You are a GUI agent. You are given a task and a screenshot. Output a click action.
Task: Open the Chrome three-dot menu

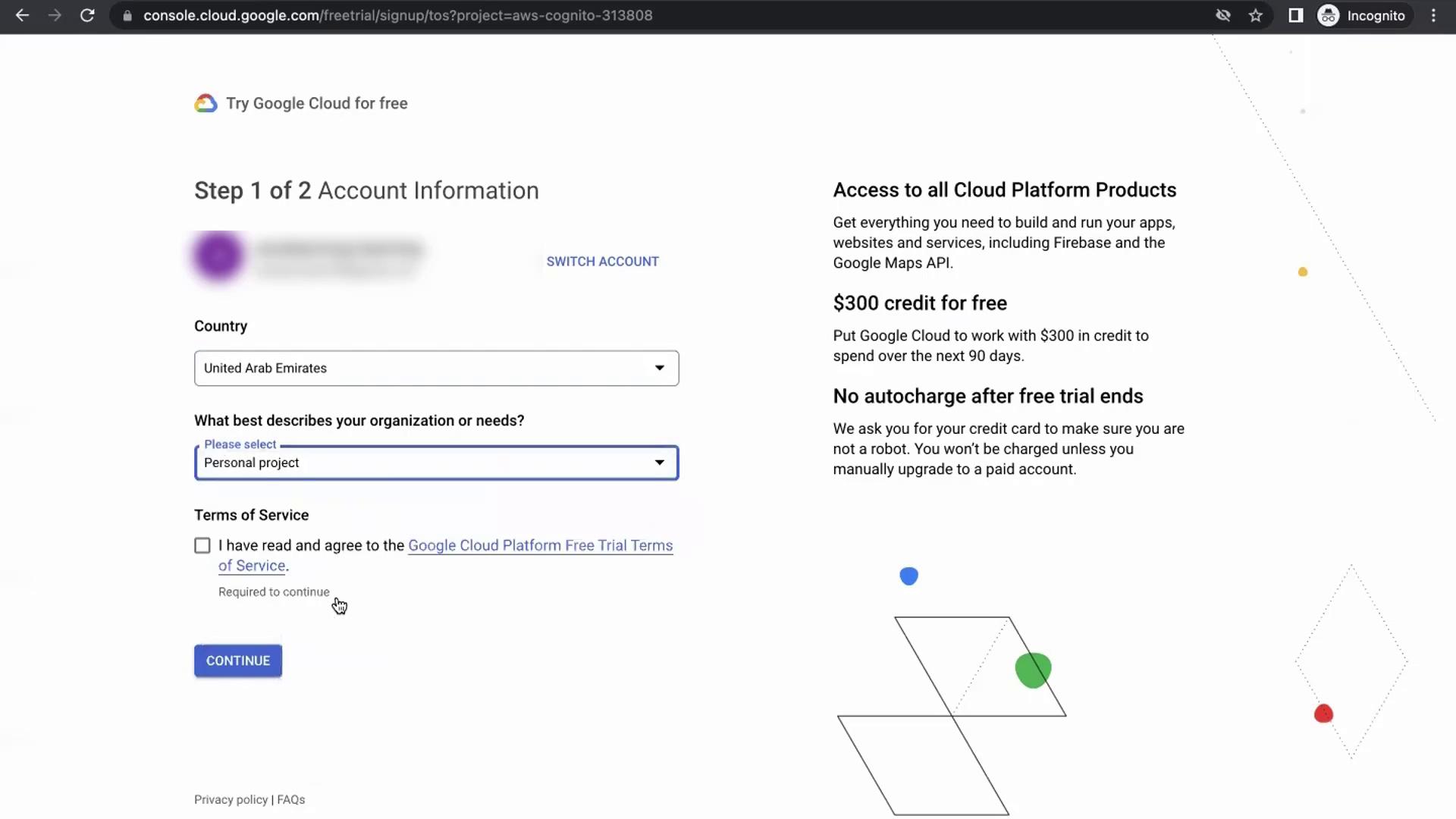click(x=1433, y=15)
